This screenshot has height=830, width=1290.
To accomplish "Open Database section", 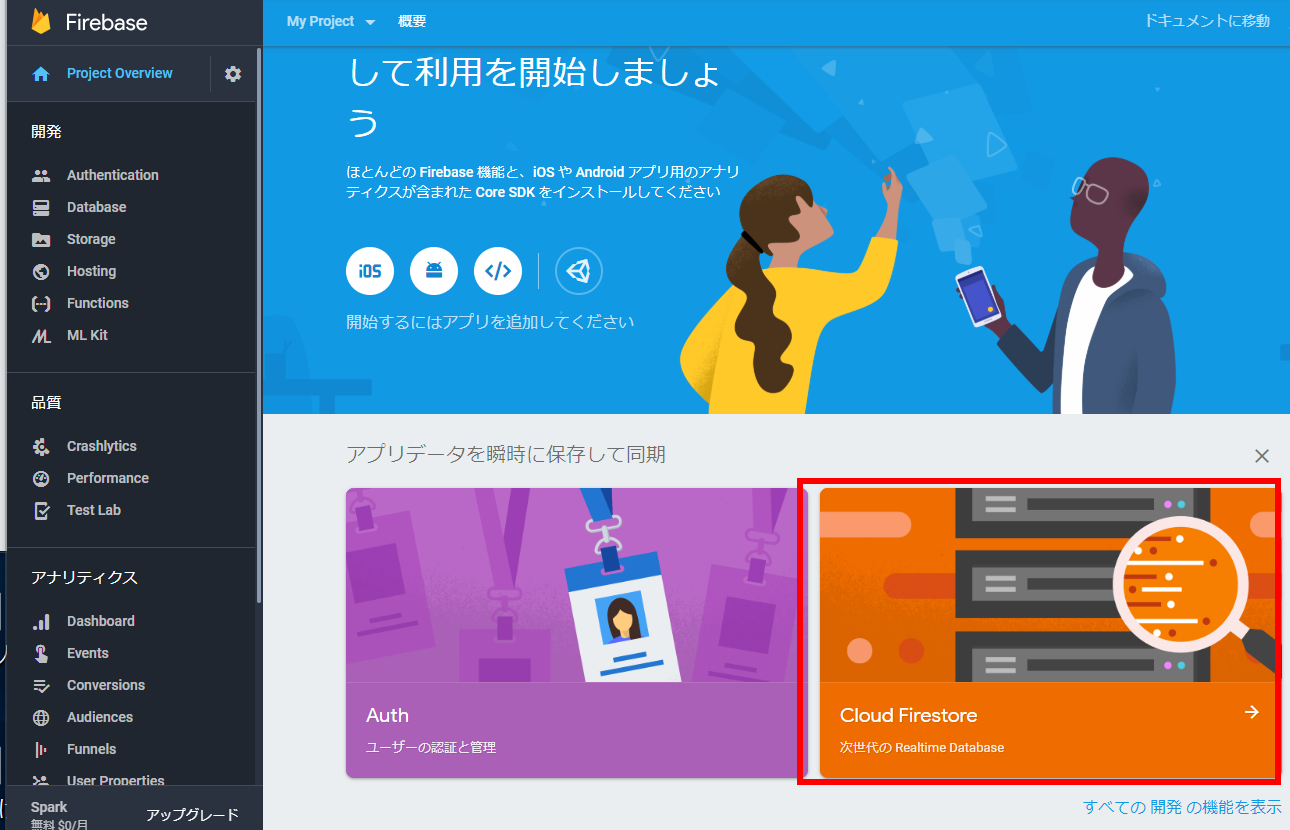I will (97, 207).
